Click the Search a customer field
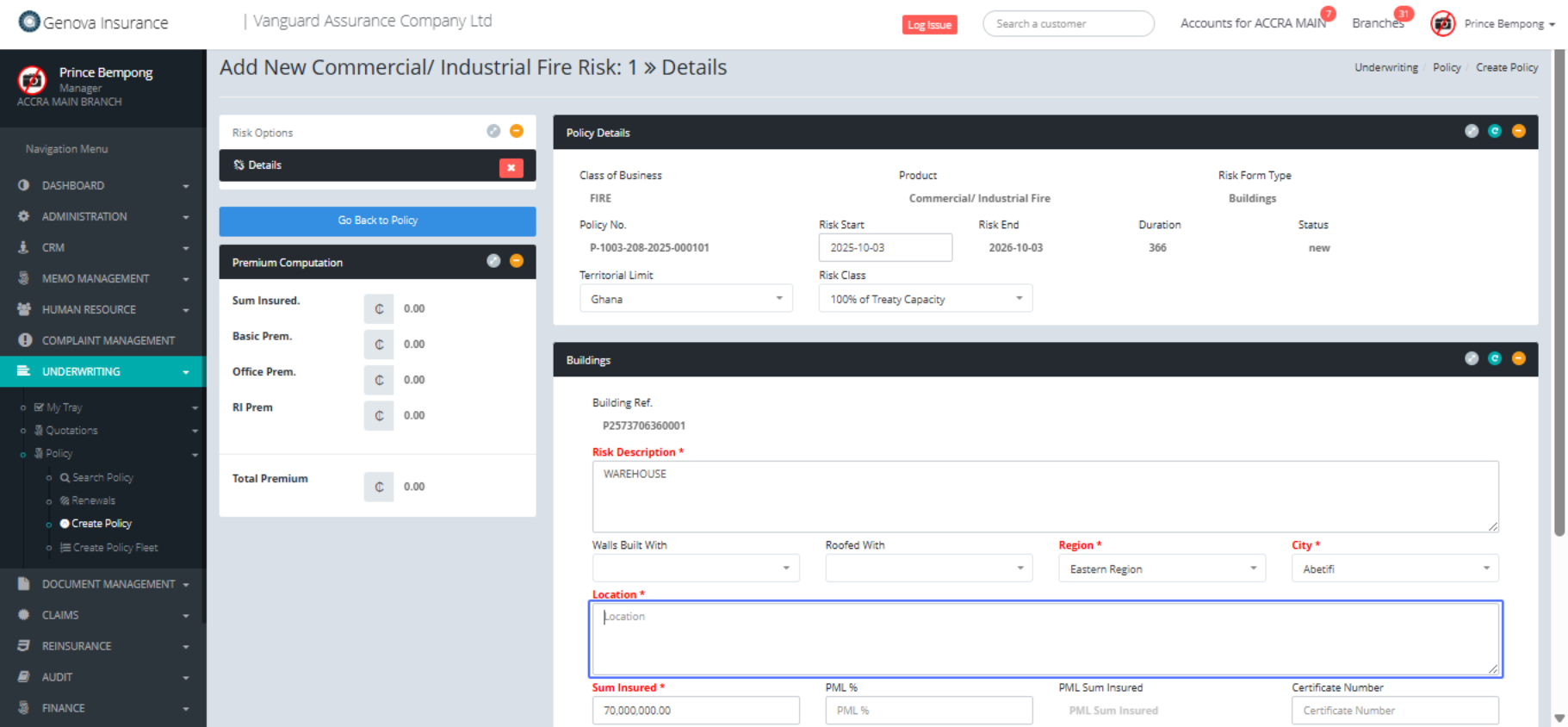Image resolution: width=1568 pixels, height=727 pixels. click(x=1068, y=24)
